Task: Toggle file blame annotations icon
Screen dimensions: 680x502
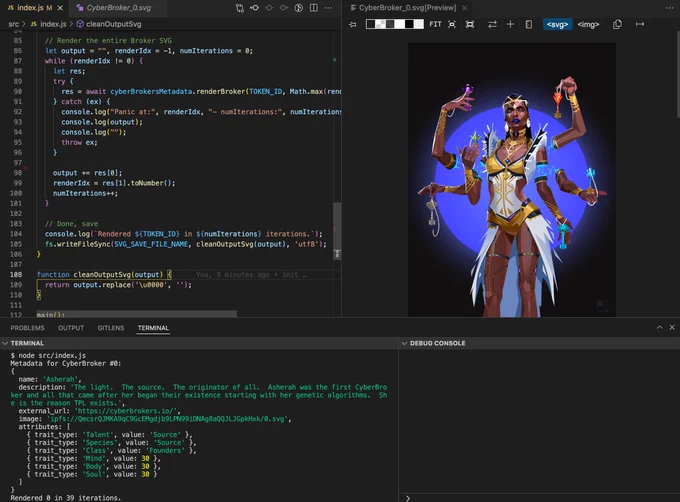Action: click(x=298, y=8)
